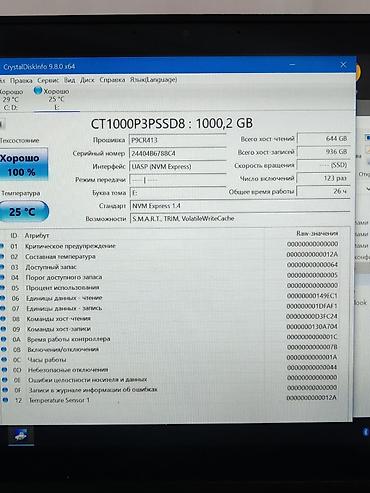The height and width of the screenshot is (493, 370).
Task: Click the Атрибут column header
Action: point(37,235)
